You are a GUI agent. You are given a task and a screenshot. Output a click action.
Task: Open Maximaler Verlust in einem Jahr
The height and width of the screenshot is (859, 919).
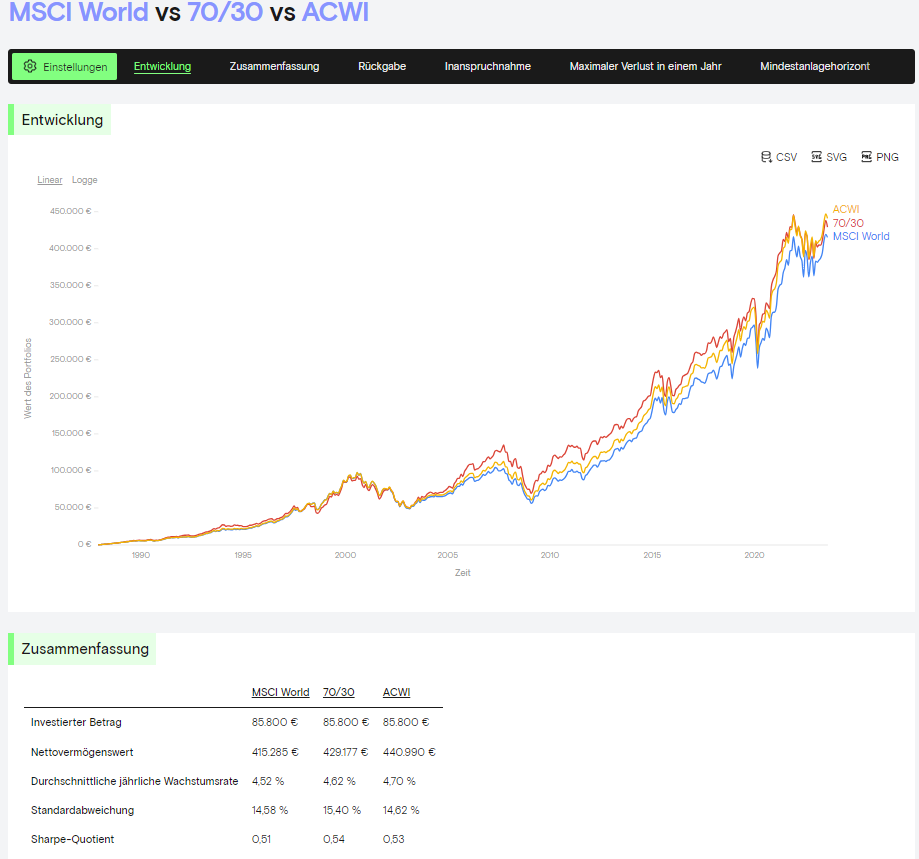[x=645, y=66]
